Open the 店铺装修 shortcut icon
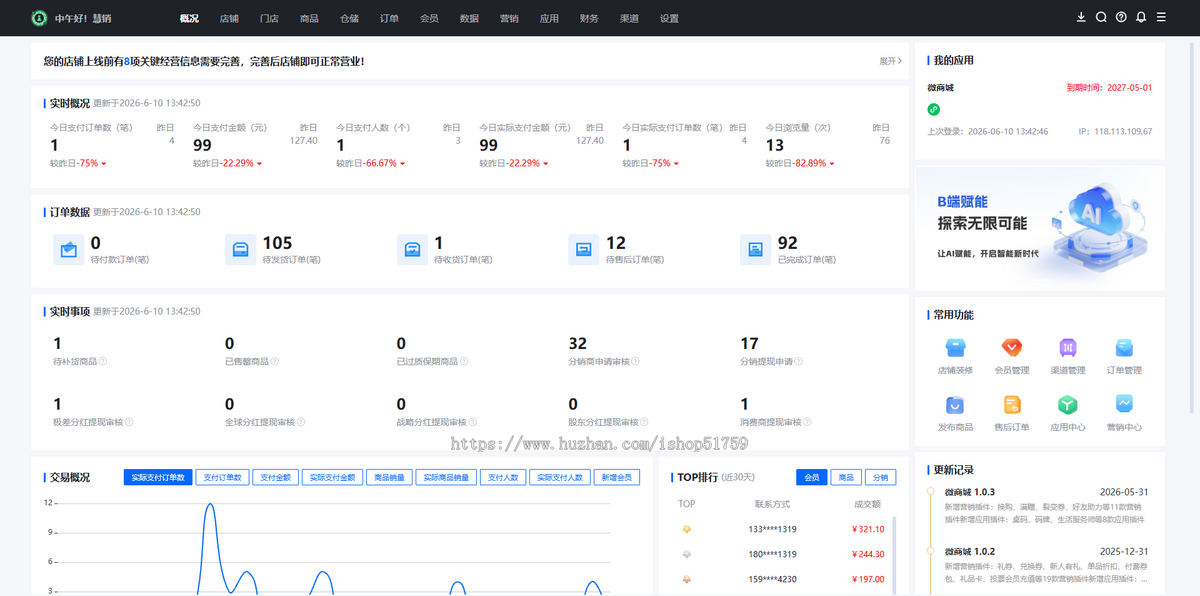Screen dimensions: 1200x596 pos(955,348)
